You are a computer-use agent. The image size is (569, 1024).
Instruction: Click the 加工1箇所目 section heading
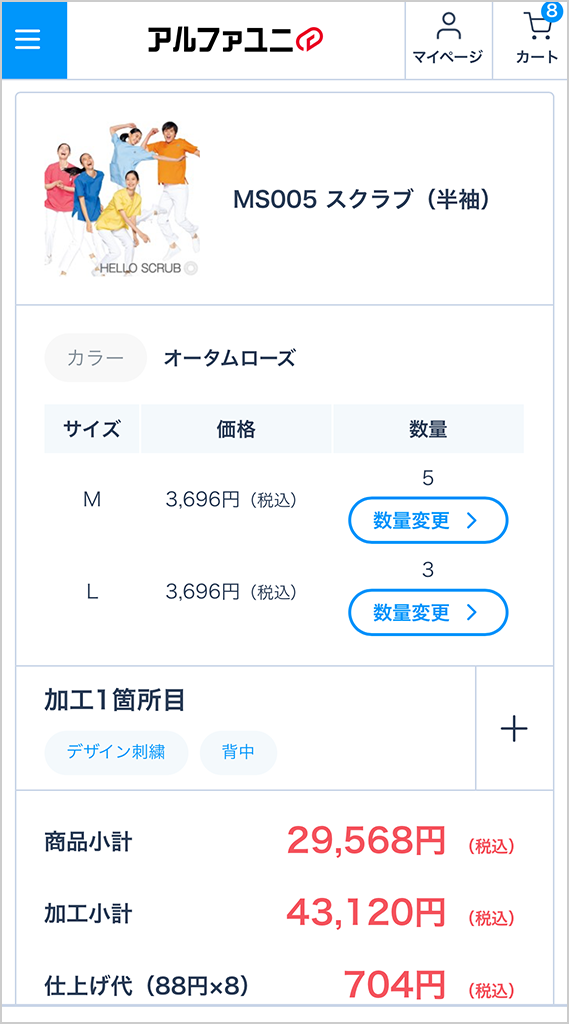pyautogui.click(x=114, y=700)
